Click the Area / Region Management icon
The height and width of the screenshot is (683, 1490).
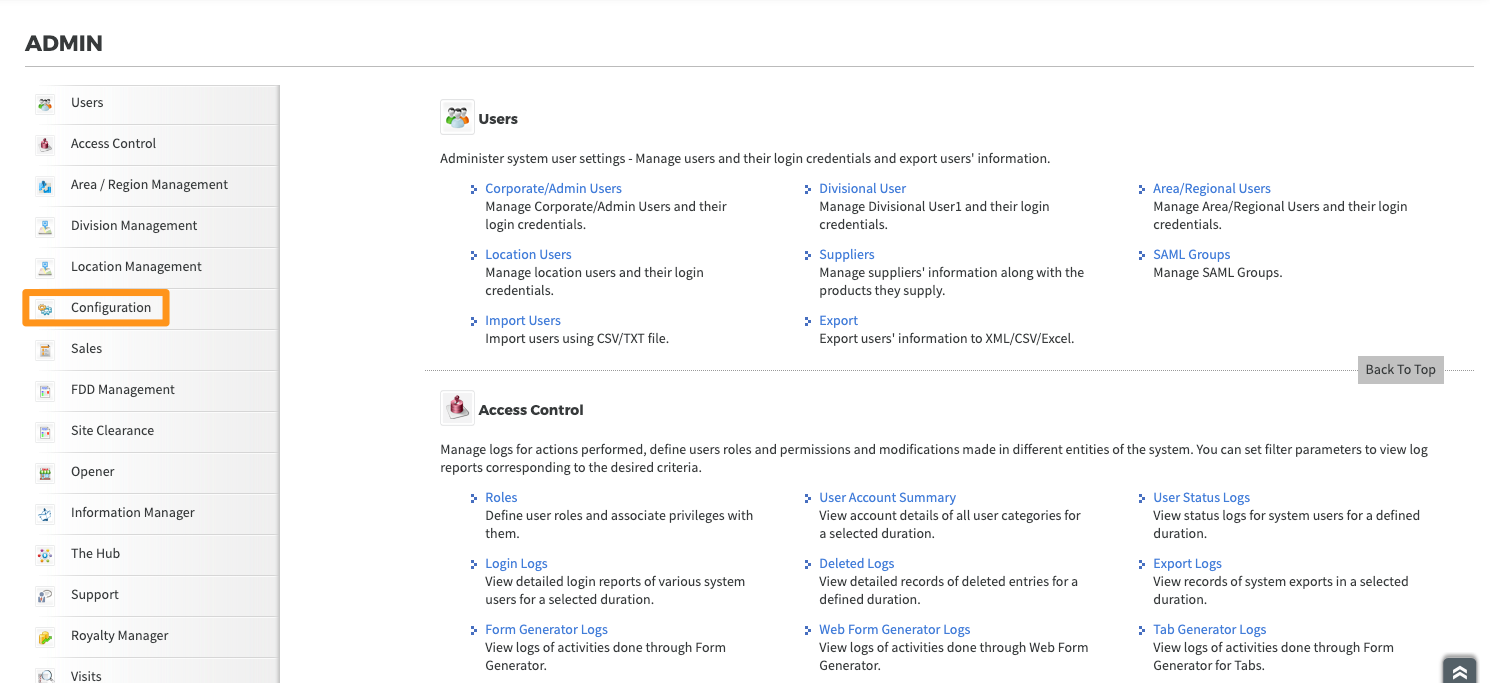click(x=45, y=185)
